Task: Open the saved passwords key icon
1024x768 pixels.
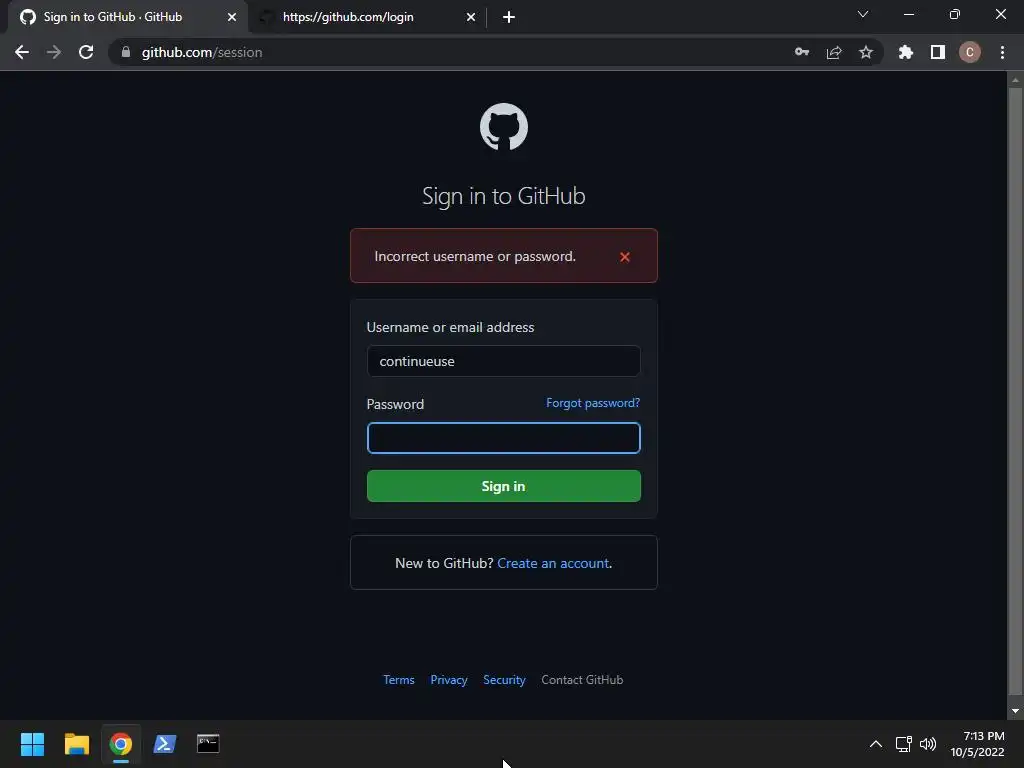Action: click(802, 52)
